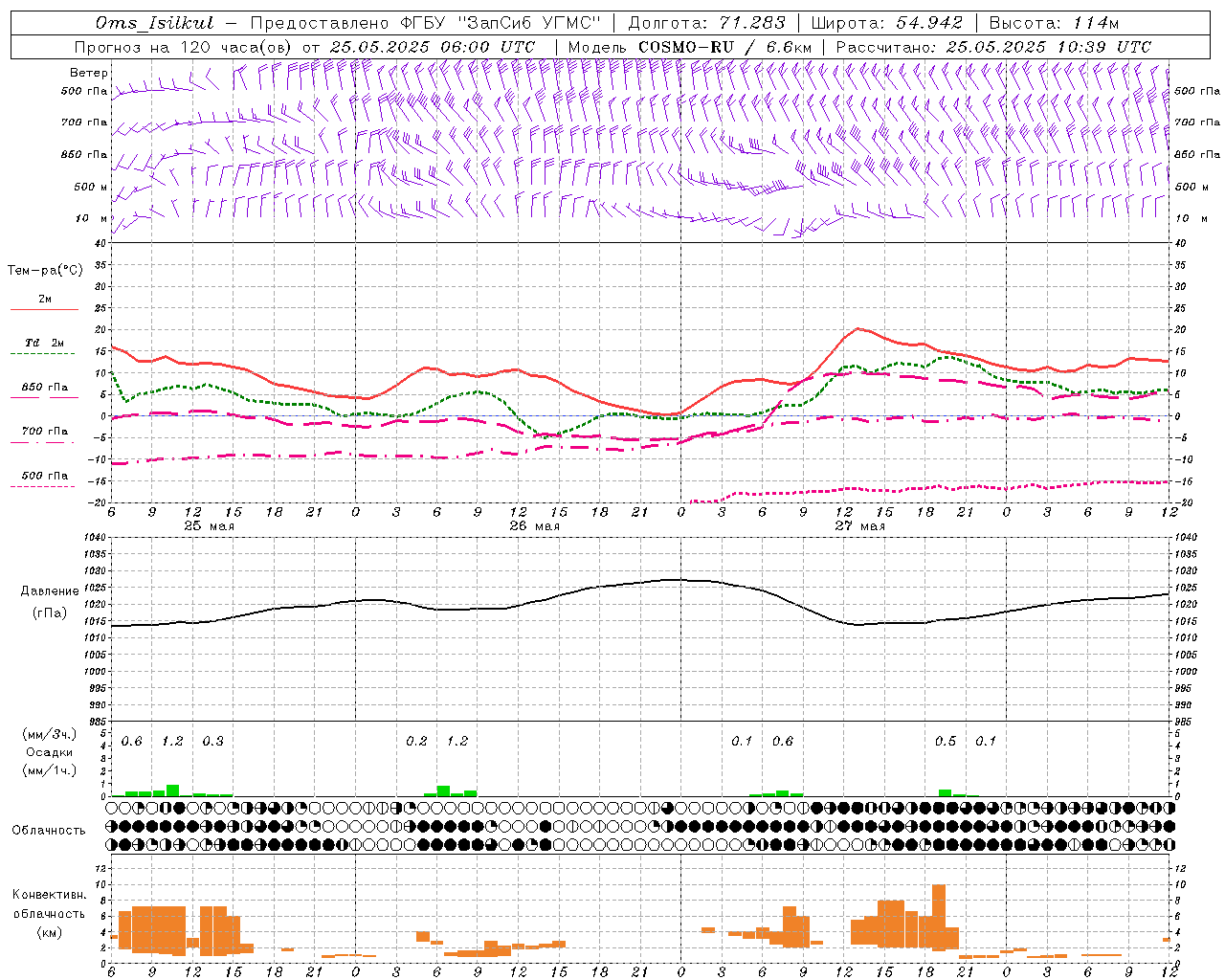Viewport: 1225px width, 980px height.
Task: Click the 'Ветер' wind panel label
Action: pos(89,73)
